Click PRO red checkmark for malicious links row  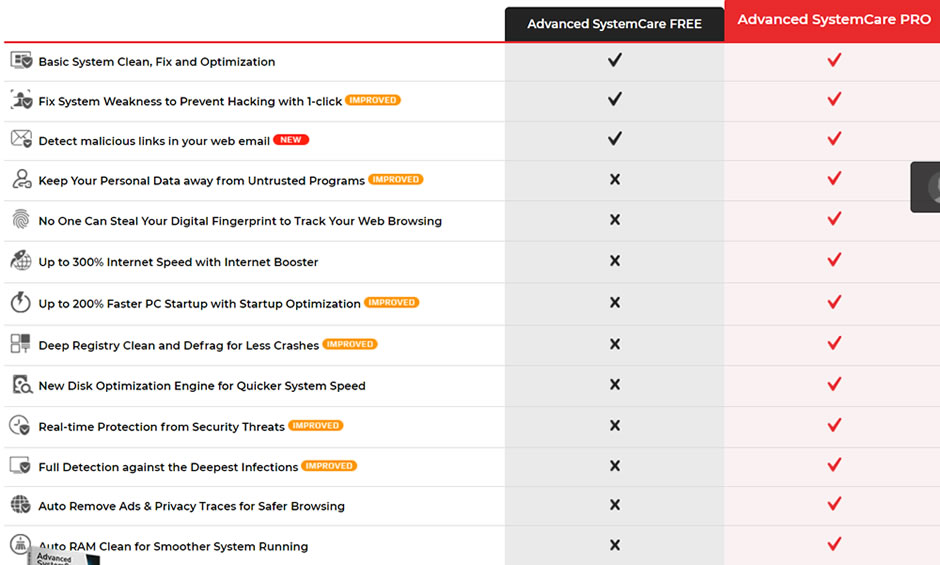(834, 139)
